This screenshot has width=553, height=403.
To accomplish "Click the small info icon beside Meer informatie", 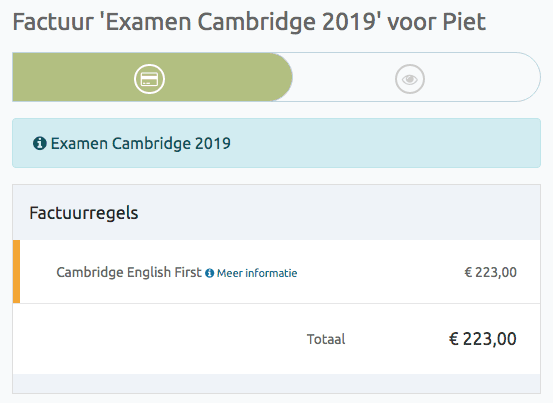I will [x=209, y=273].
